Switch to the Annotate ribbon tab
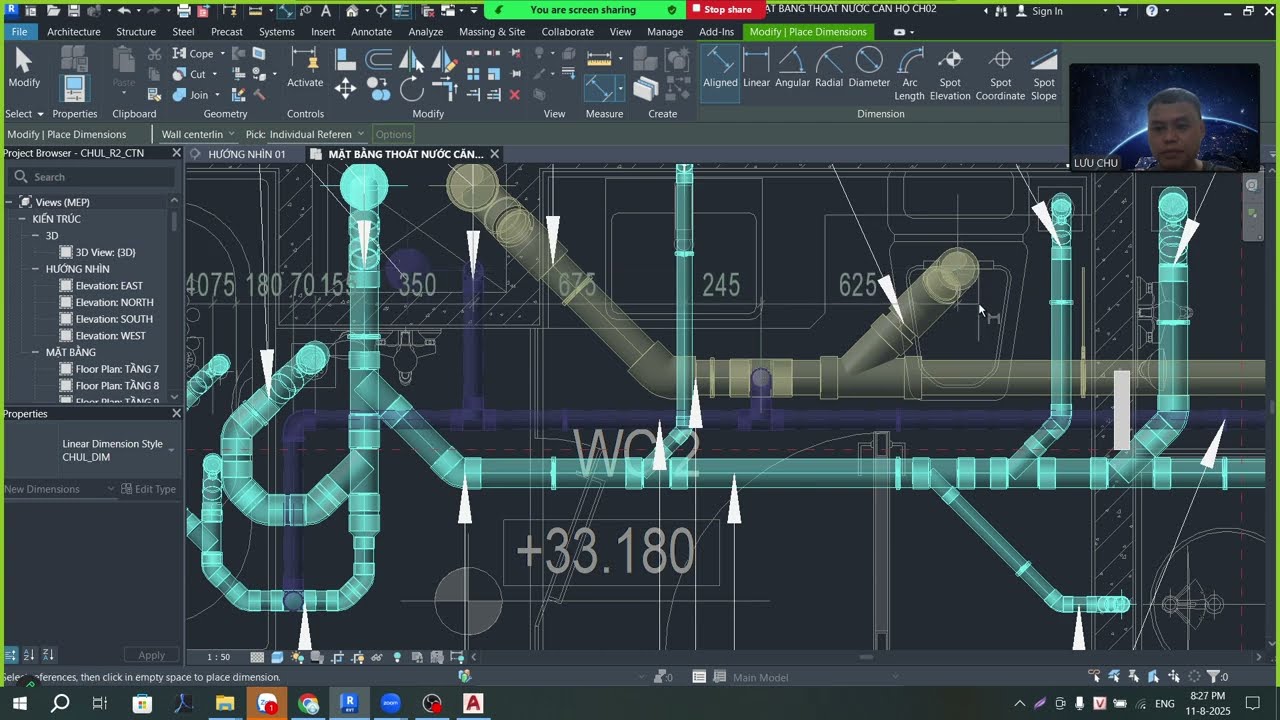 [371, 32]
